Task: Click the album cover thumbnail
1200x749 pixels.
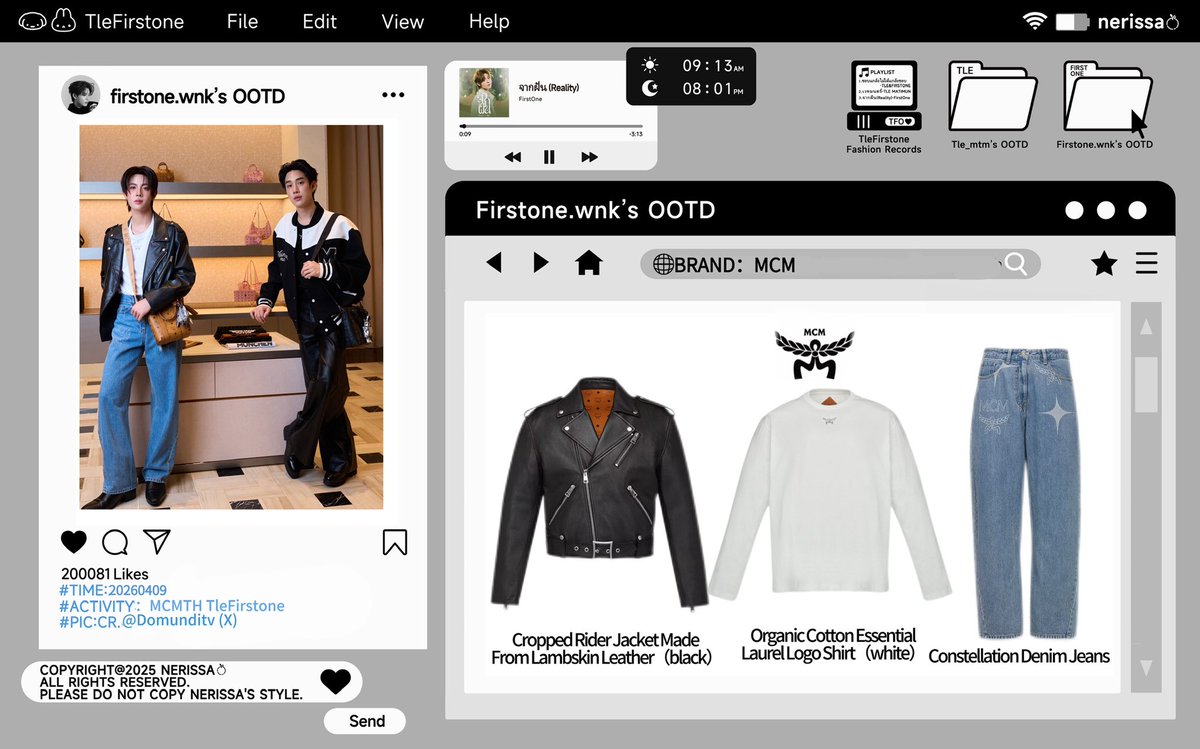Action: [x=483, y=92]
